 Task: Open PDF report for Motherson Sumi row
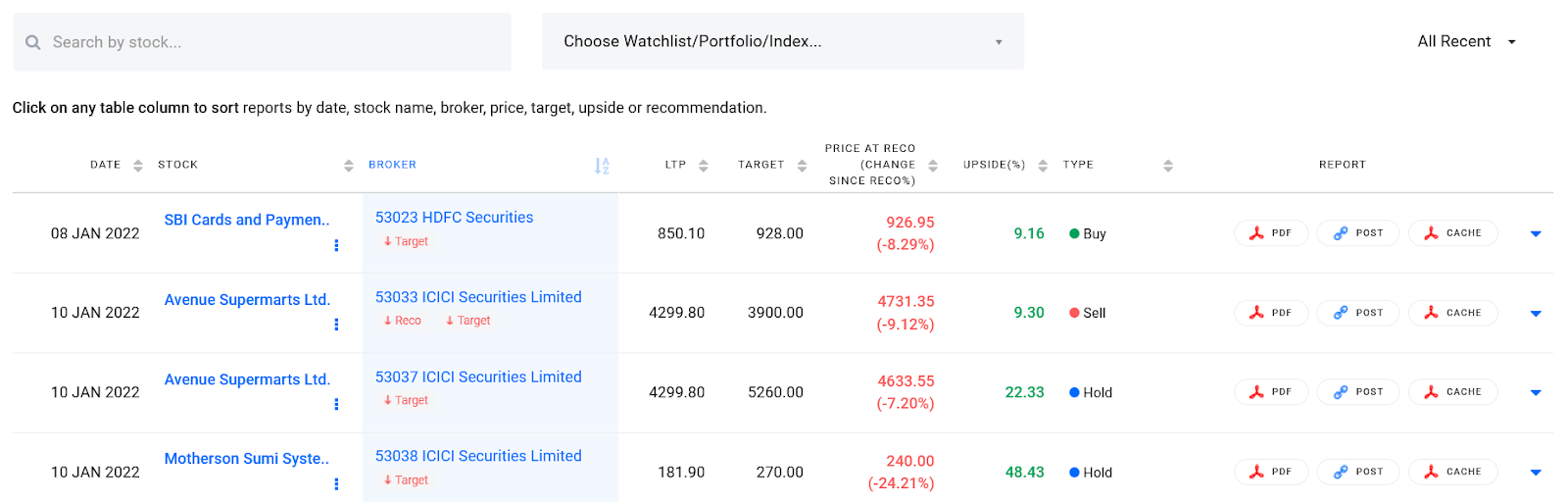[x=1271, y=472]
